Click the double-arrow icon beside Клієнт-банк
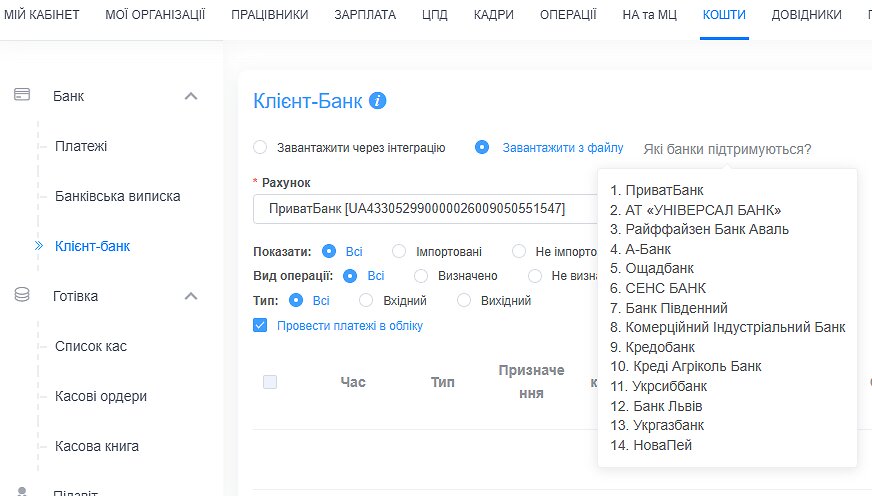The image size is (872, 496). 39,246
